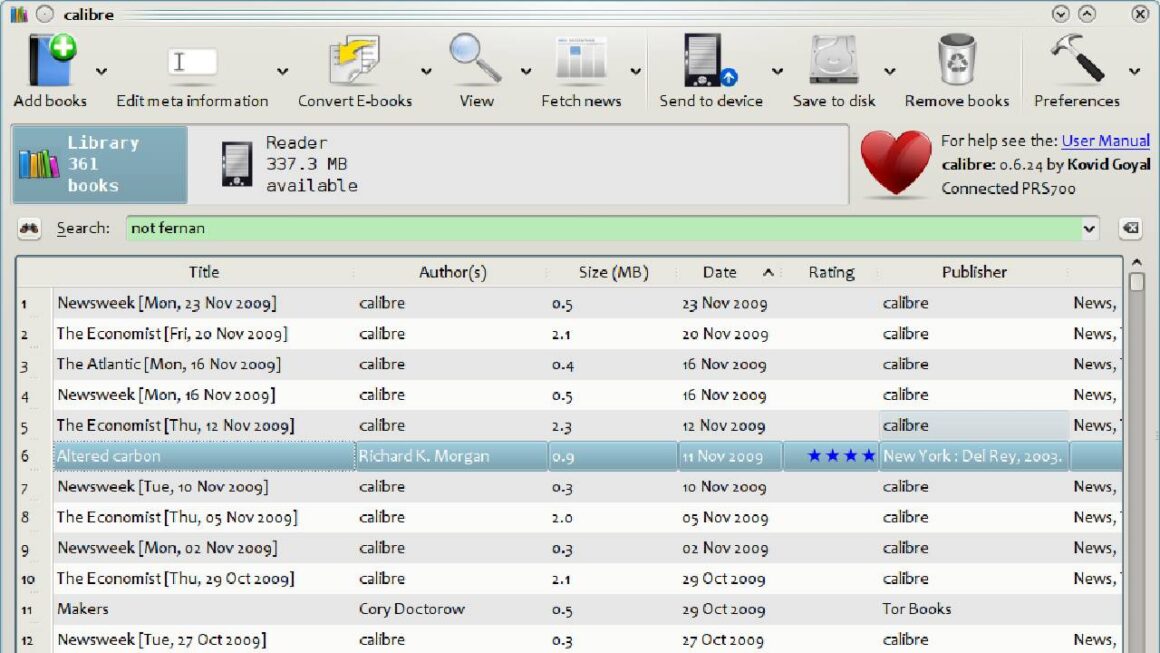Click the vertical scrollbar handle of book list
1160x653 pixels.
(x=1137, y=282)
